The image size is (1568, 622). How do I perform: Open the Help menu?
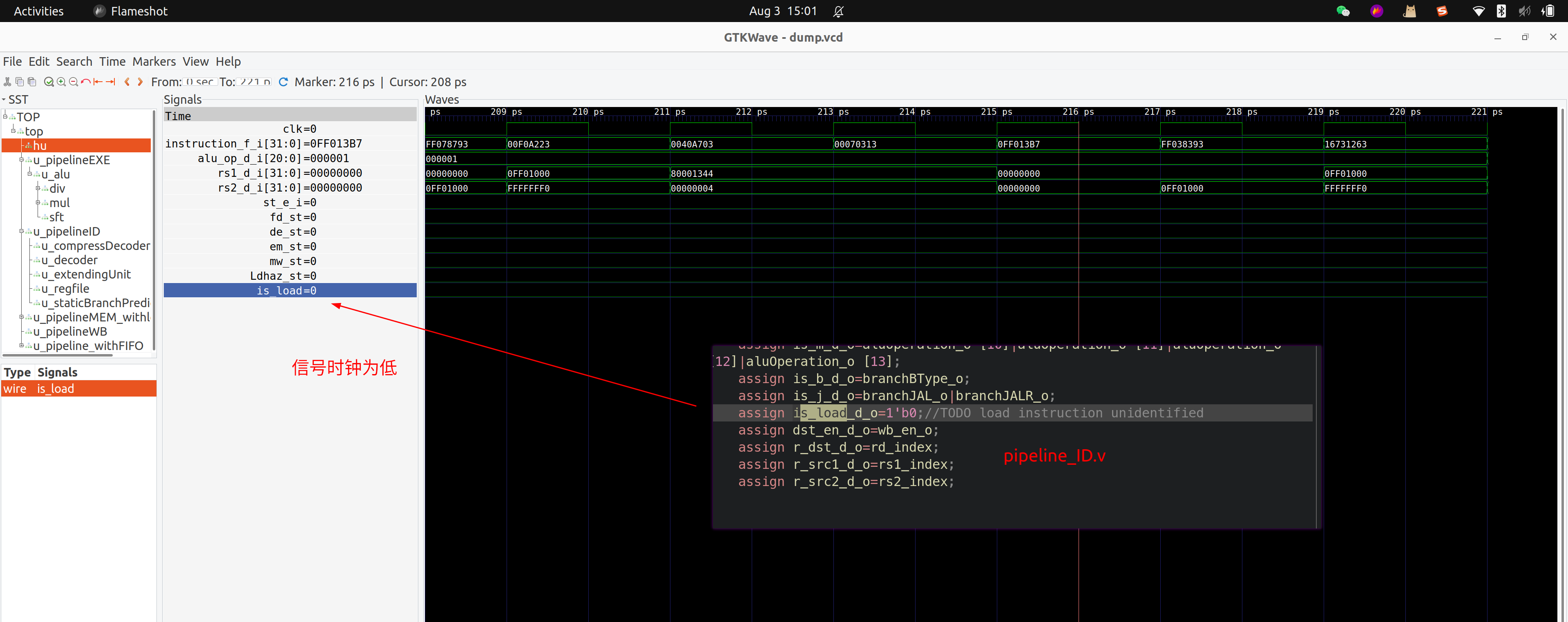pyautogui.click(x=228, y=62)
